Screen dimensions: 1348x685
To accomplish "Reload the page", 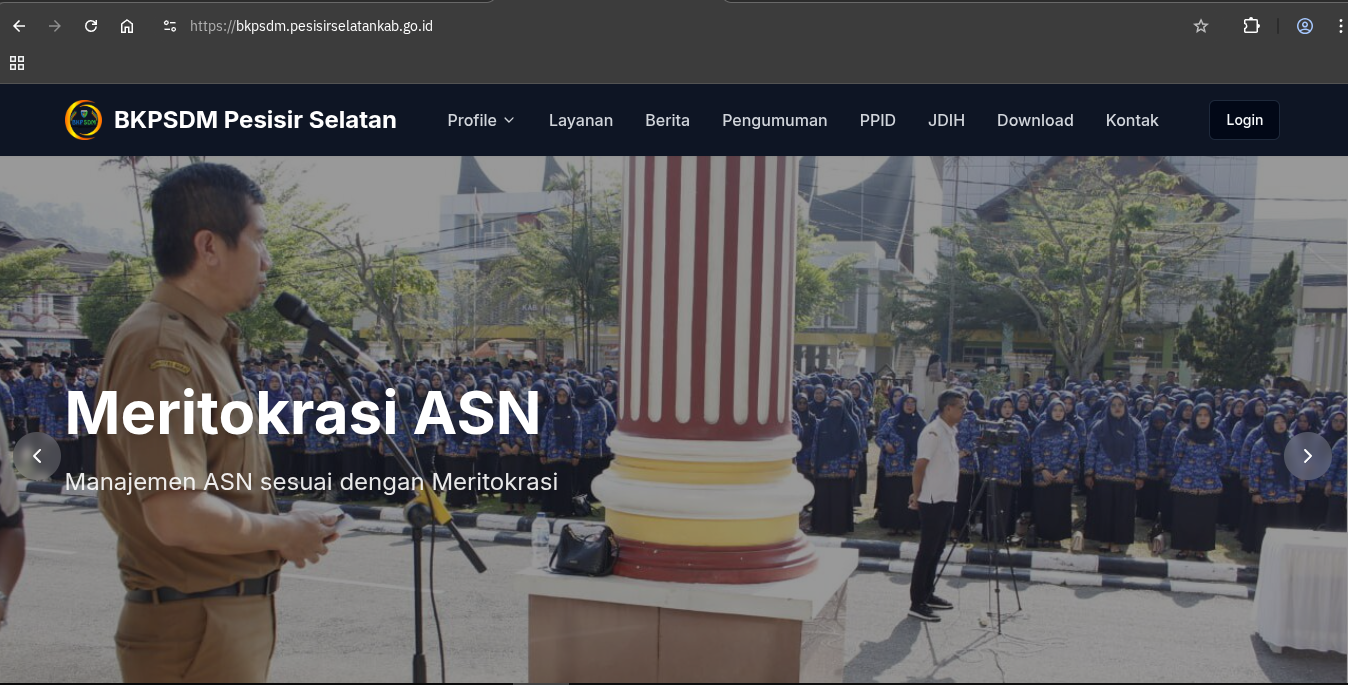I will tap(91, 26).
